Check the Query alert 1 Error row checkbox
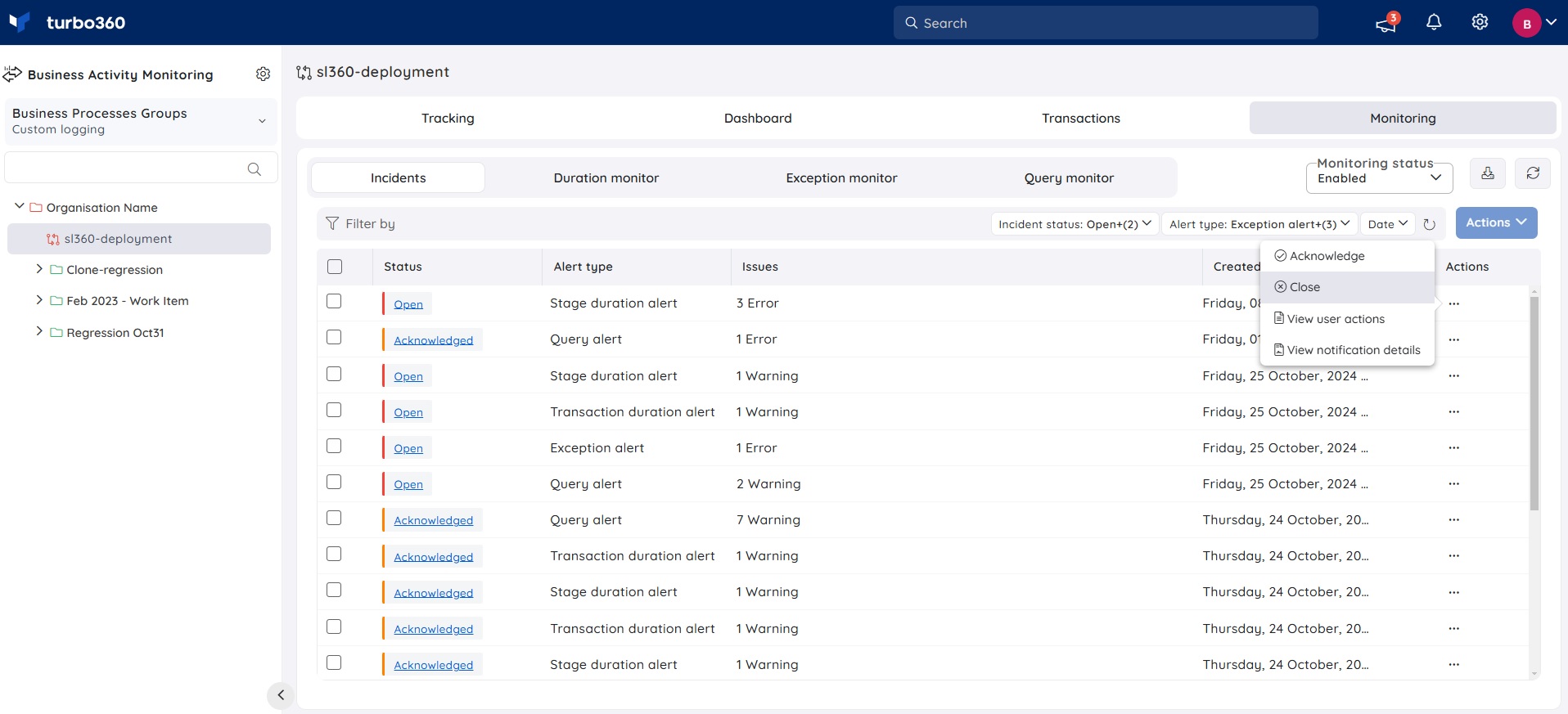This screenshot has width=1568, height=714. 334,337
